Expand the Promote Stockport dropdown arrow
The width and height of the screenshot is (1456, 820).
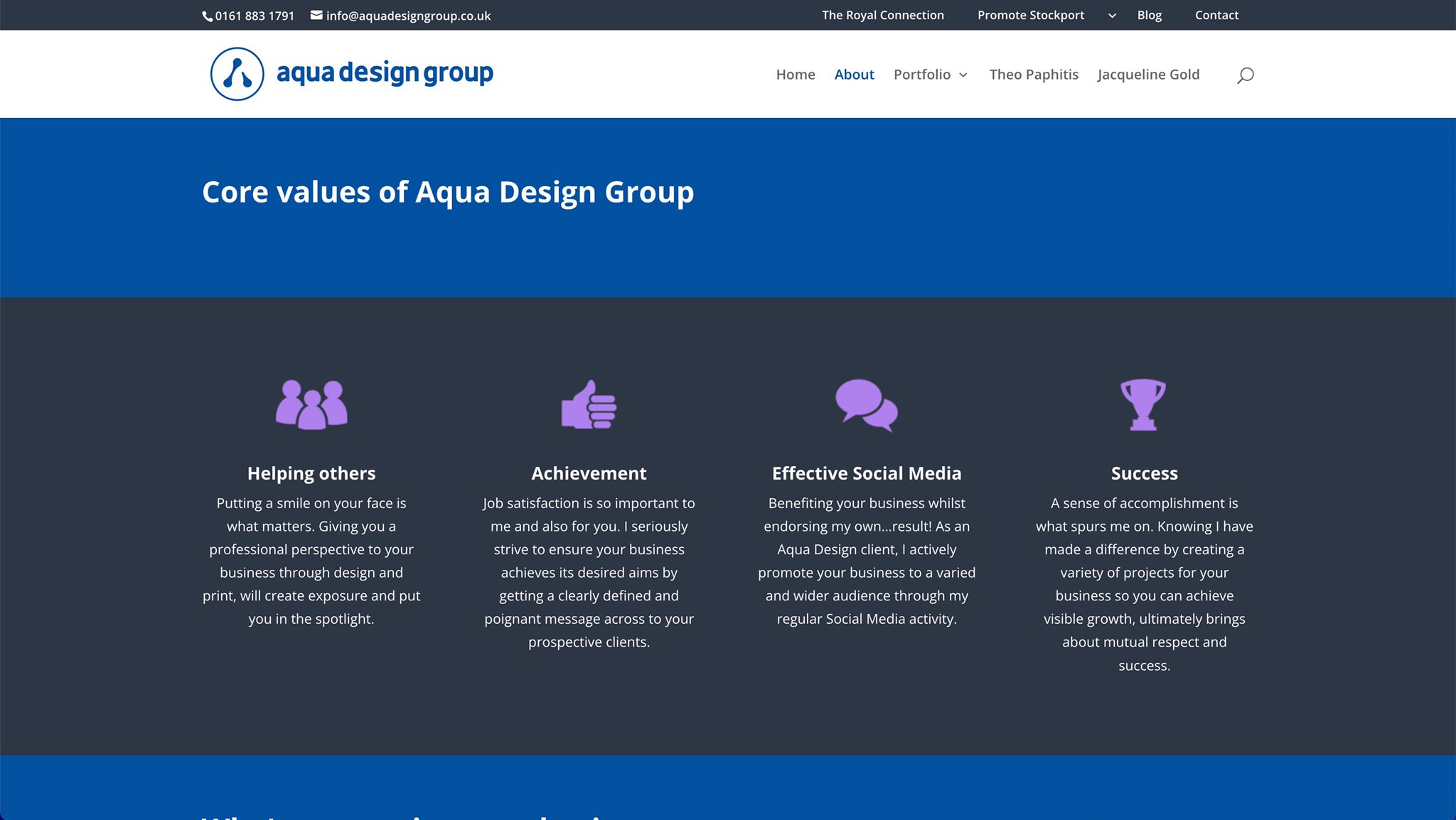[x=1112, y=16]
